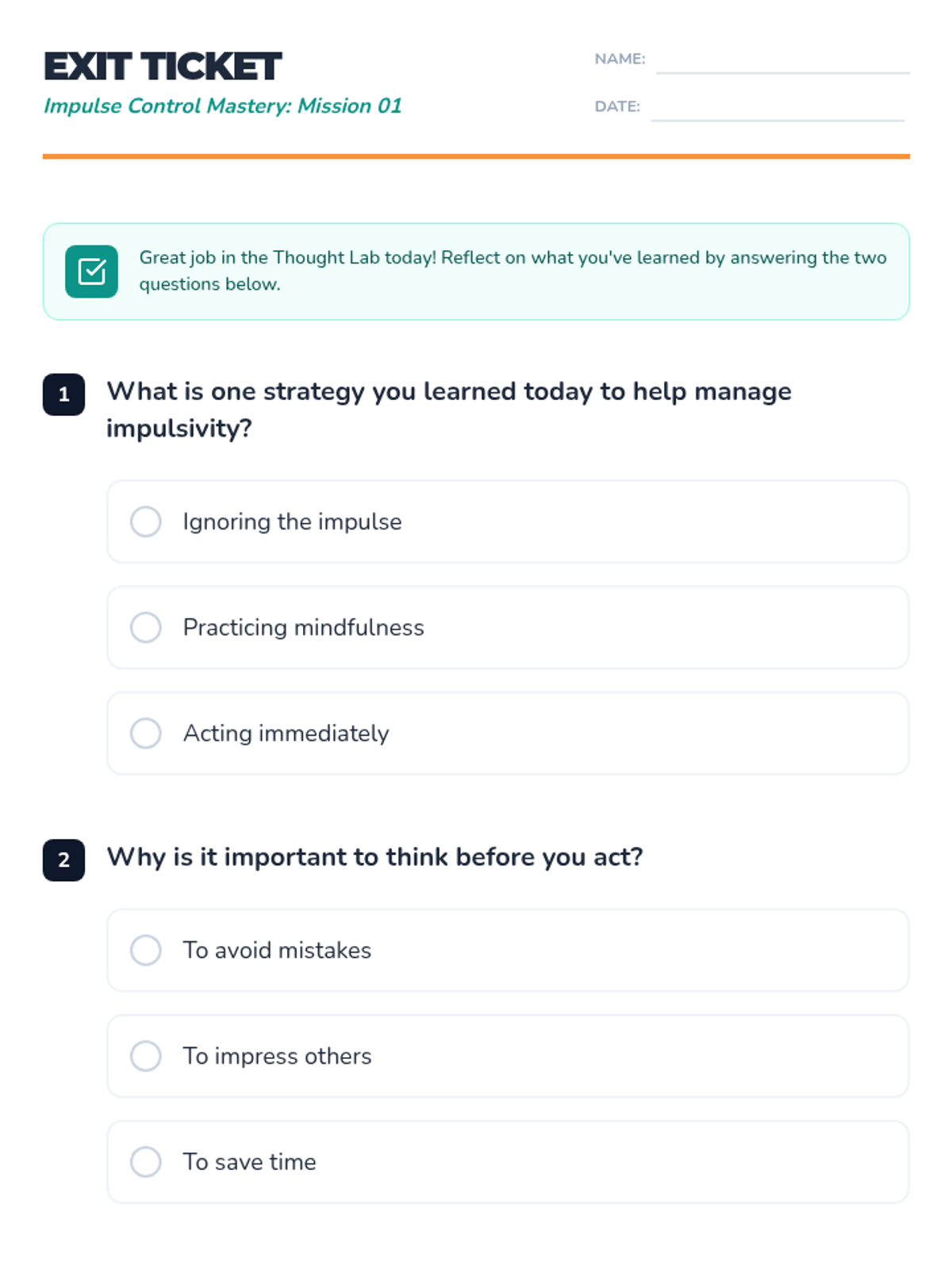Screen dimensions: 952x1270
Task: Click the question 1 number badge
Action: point(63,394)
